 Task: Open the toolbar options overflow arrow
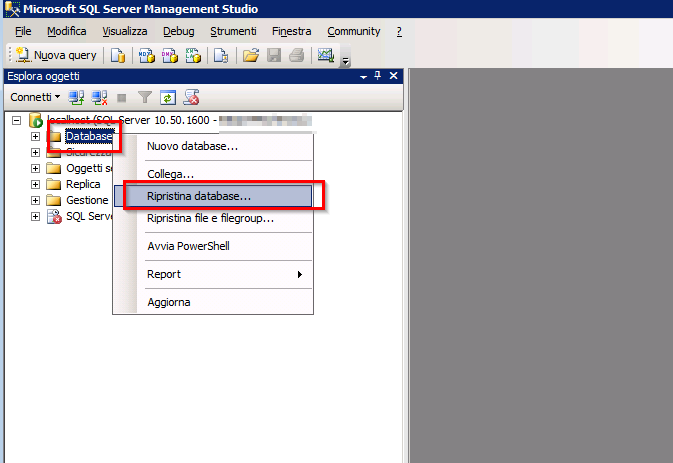point(345,61)
